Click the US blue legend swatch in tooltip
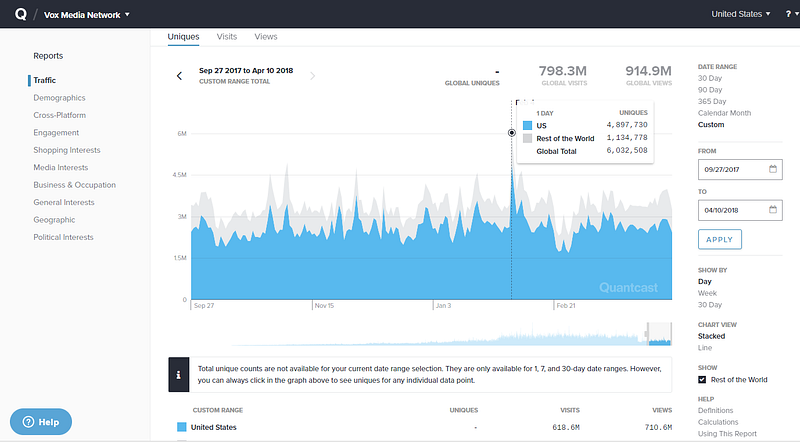The width and height of the screenshot is (800, 442). pyautogui.click(x=528, y=126)
